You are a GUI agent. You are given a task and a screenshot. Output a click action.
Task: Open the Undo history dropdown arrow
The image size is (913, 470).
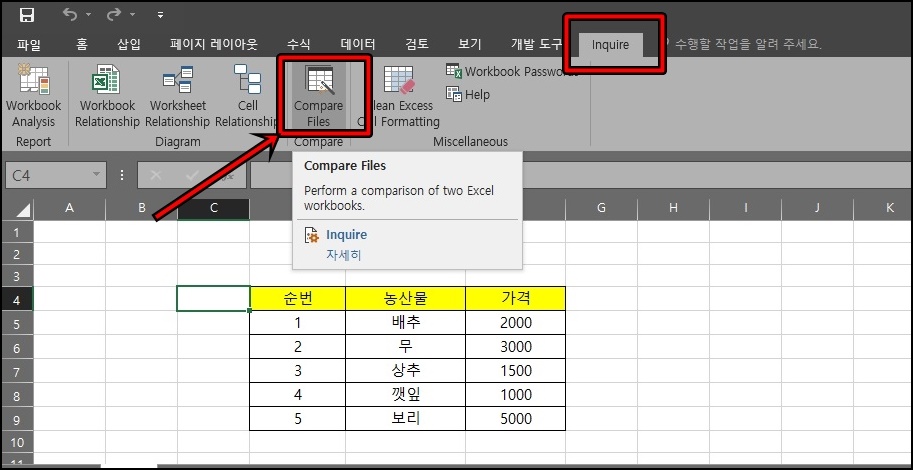coord(89,15)
